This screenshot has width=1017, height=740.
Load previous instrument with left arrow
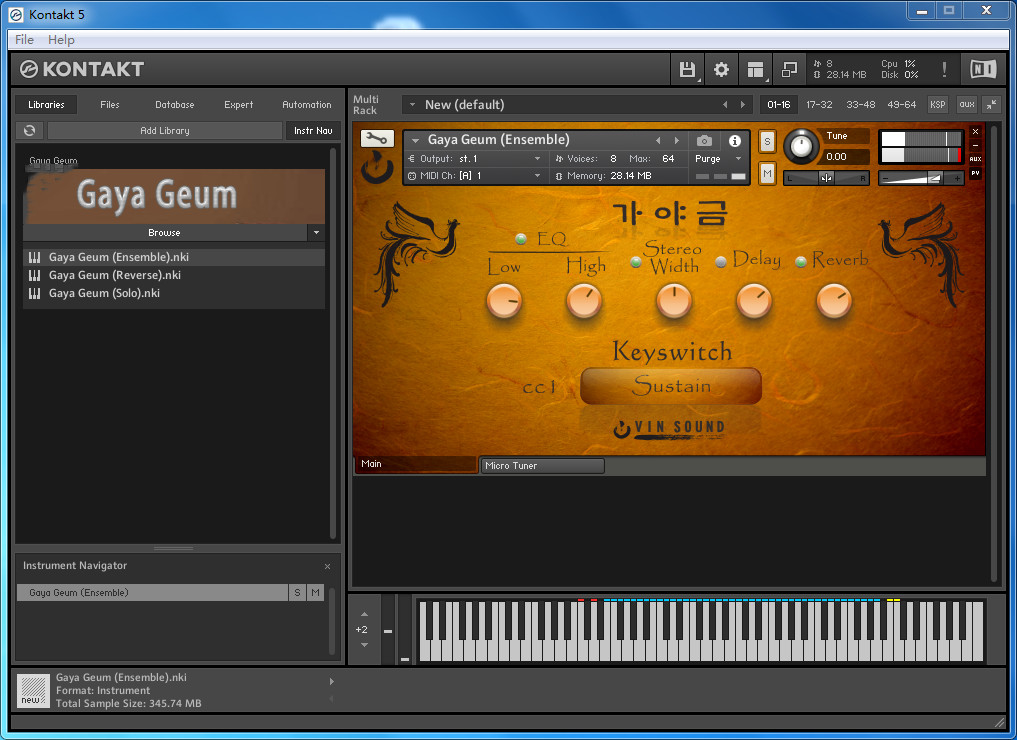tap(658, 140)
